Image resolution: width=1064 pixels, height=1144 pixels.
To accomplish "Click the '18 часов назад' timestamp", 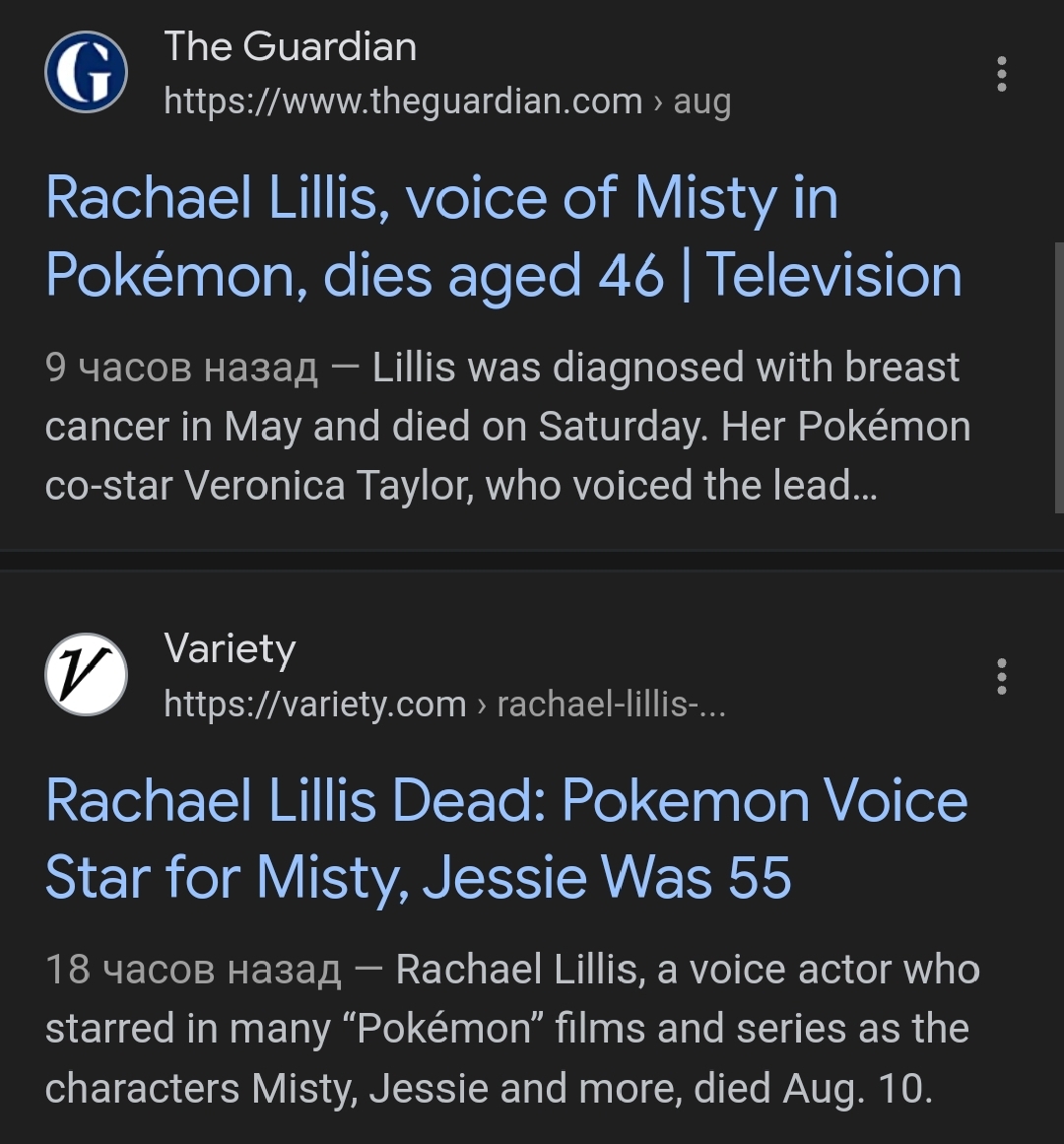I will coord(193,970).
